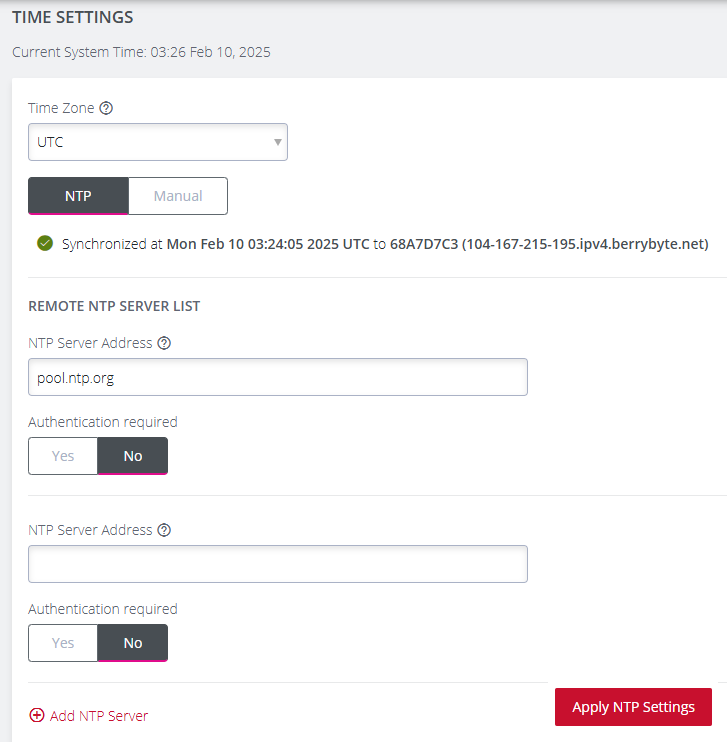Focus the pool.ntp.org server address field

click(x=277, y=377)
